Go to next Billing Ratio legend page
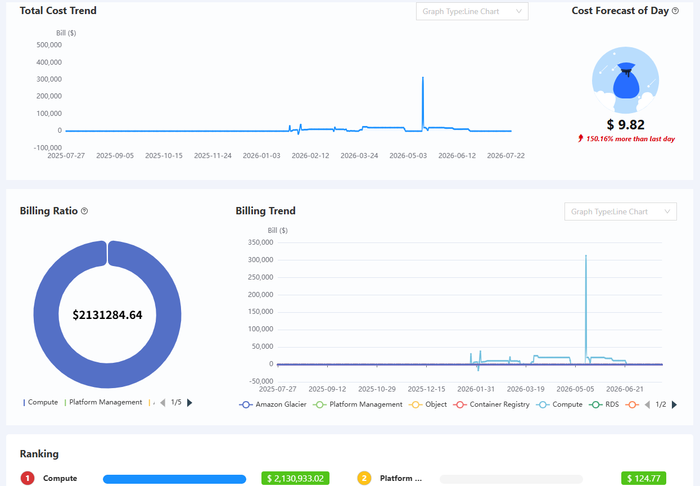This screenshot has width=700, height=486. tap(190, 403)
